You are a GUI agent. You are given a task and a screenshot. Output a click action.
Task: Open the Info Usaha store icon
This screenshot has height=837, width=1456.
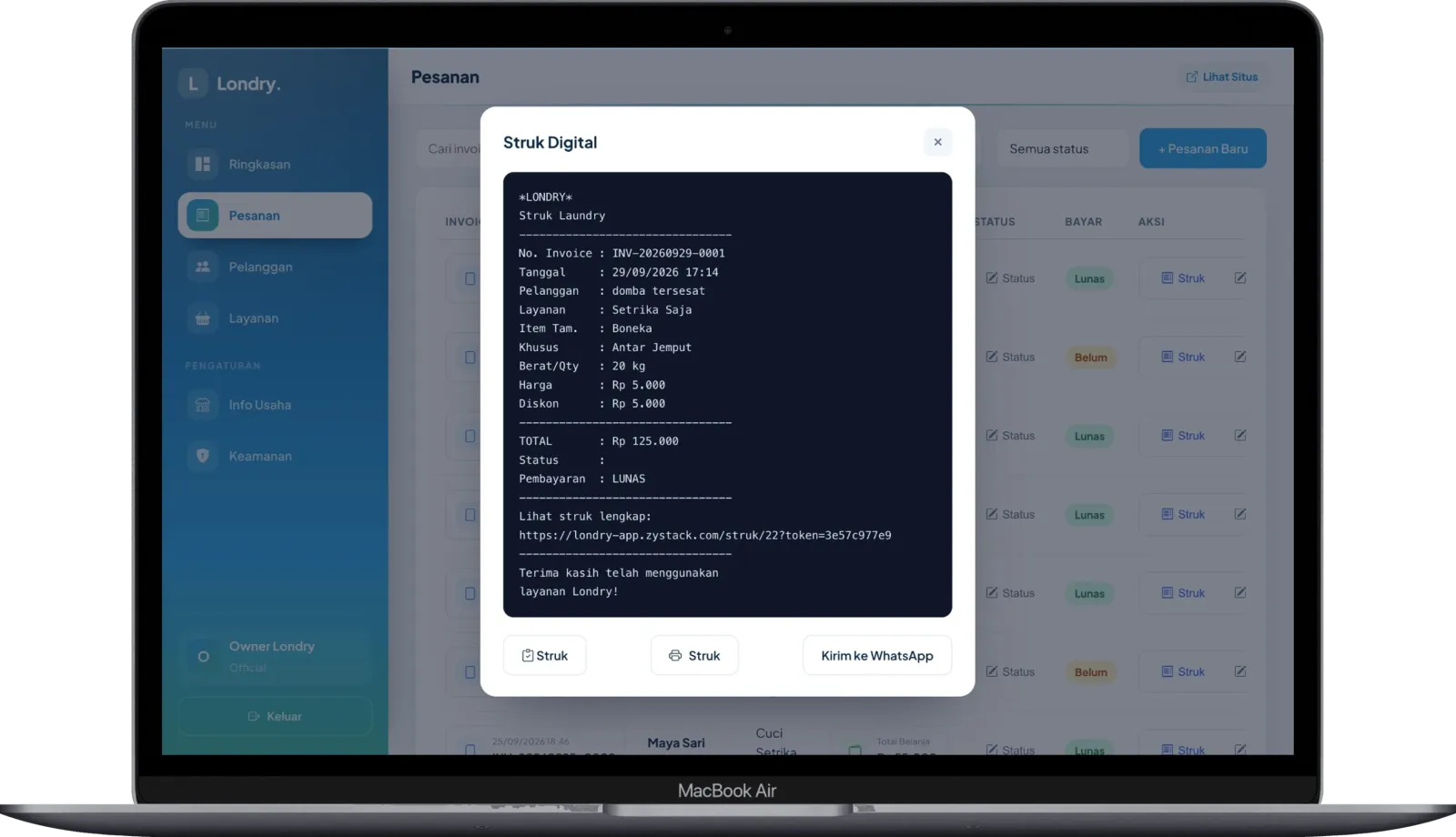(203, 405)
